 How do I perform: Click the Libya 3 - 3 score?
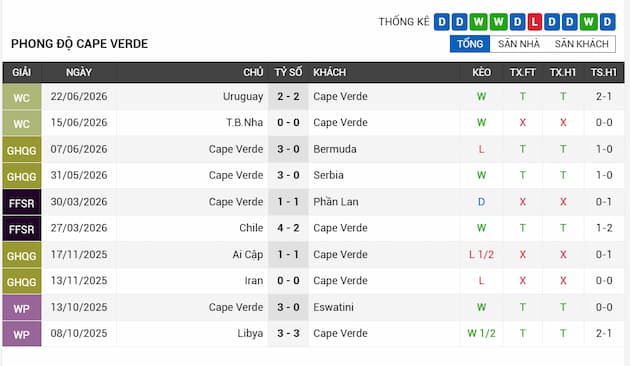coord(288,333)
